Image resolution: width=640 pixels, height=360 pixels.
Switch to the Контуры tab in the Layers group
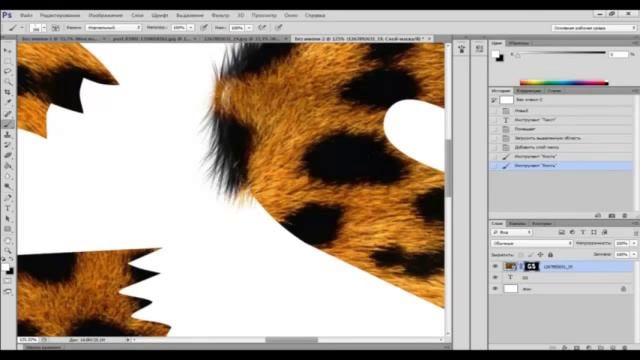(542, 224)
